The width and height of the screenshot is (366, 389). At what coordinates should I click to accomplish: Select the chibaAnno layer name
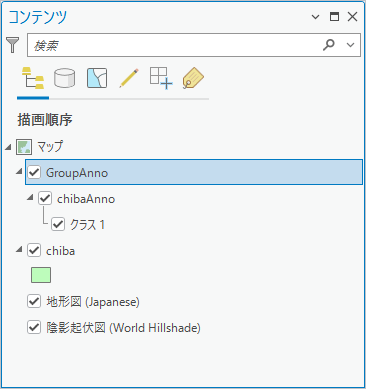click(x=86, y=199)
